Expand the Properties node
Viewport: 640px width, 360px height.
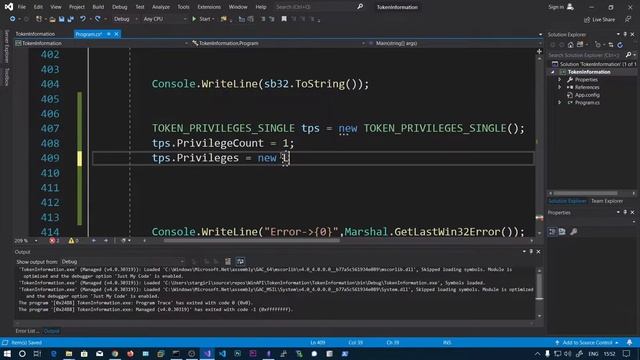pyautogui.click(x=560, y=80)
